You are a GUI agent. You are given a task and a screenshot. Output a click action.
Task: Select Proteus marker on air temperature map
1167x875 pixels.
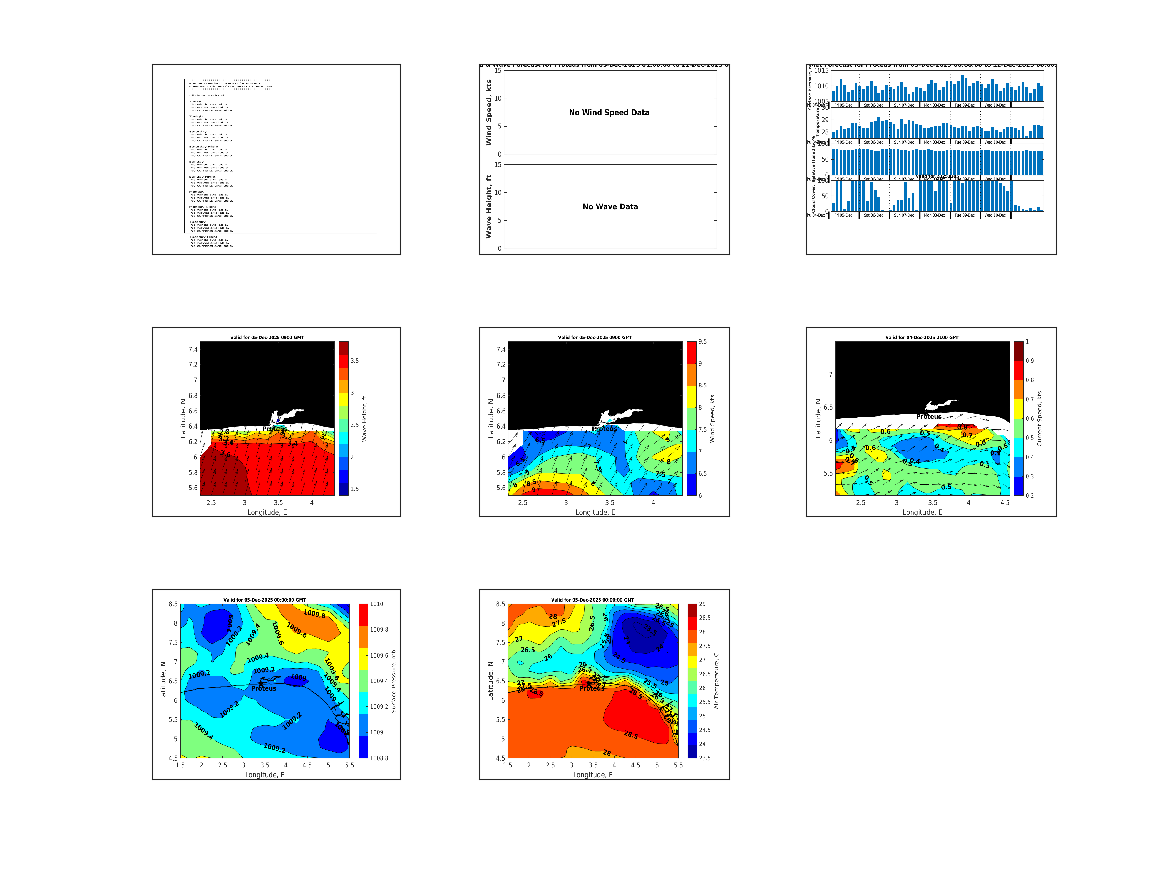tap(592, 681)
